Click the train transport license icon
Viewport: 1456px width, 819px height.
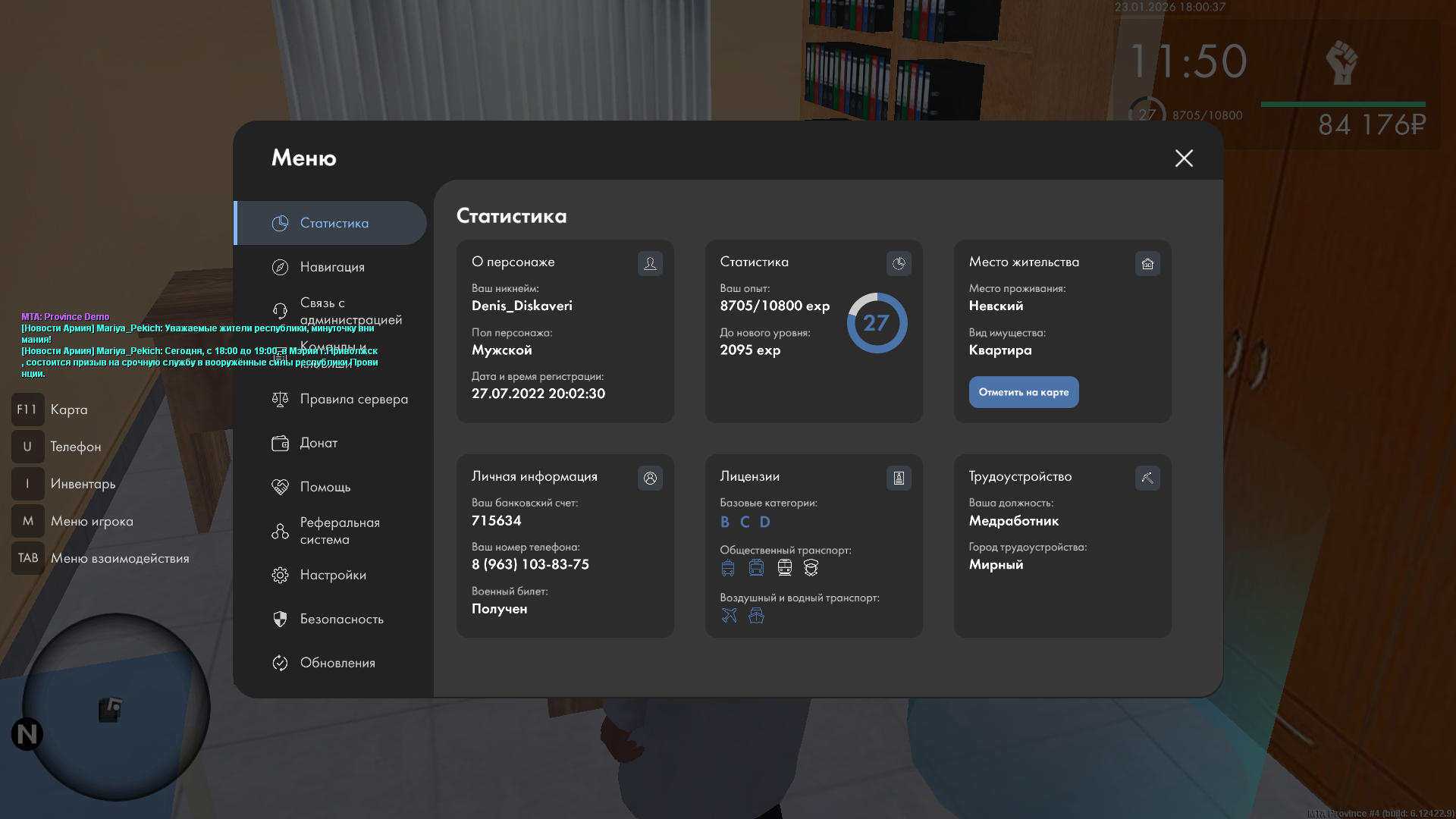[x=784, y=567]
